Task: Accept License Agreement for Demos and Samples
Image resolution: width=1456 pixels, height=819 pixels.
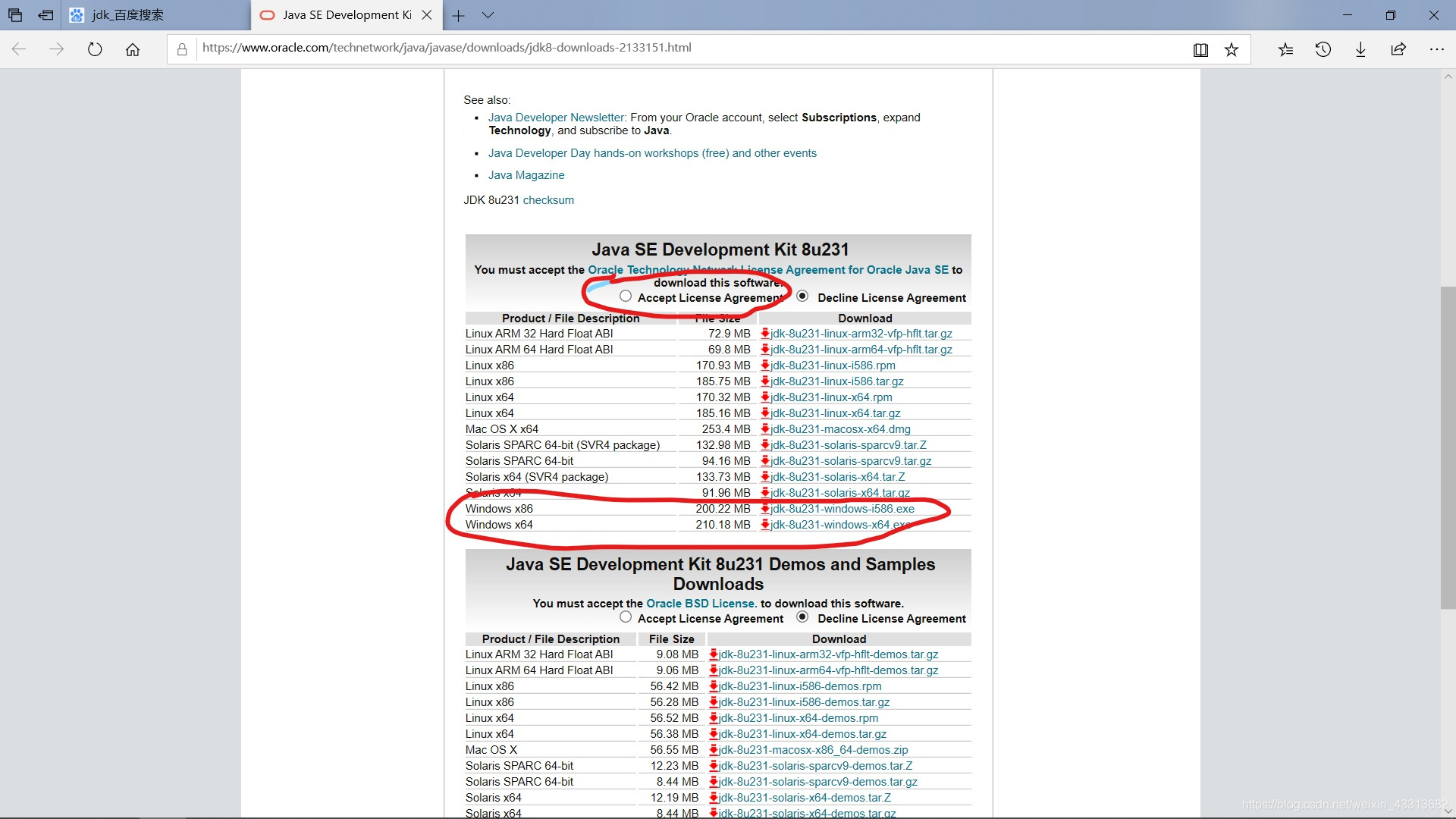Action: pyautogui.click(x=626, y=617)
